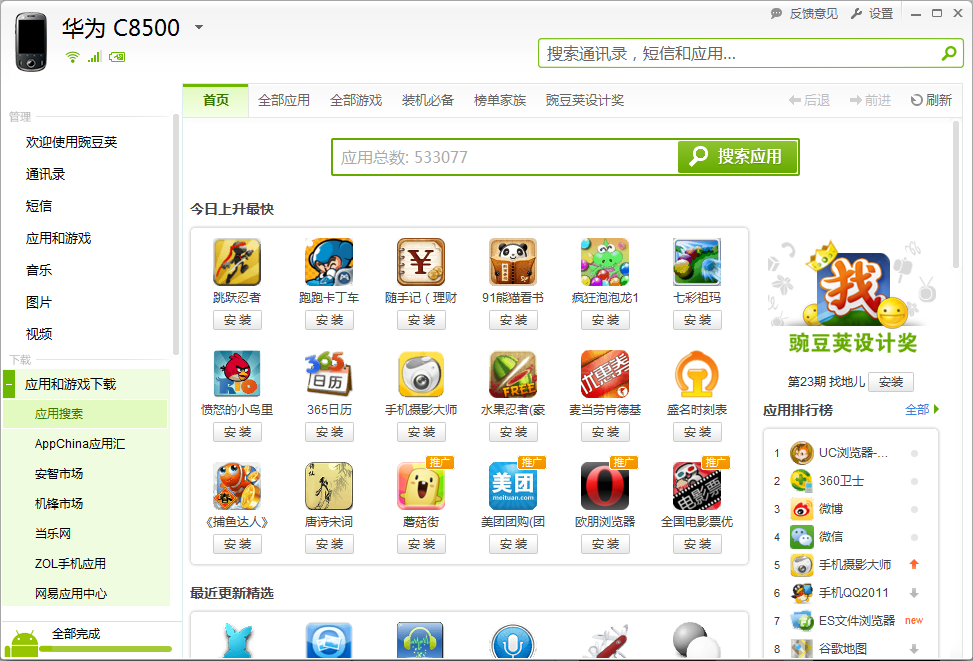Focus the 应用总数 app search field
The width and height of the screenshot is (973, 661).
point(504,157)
